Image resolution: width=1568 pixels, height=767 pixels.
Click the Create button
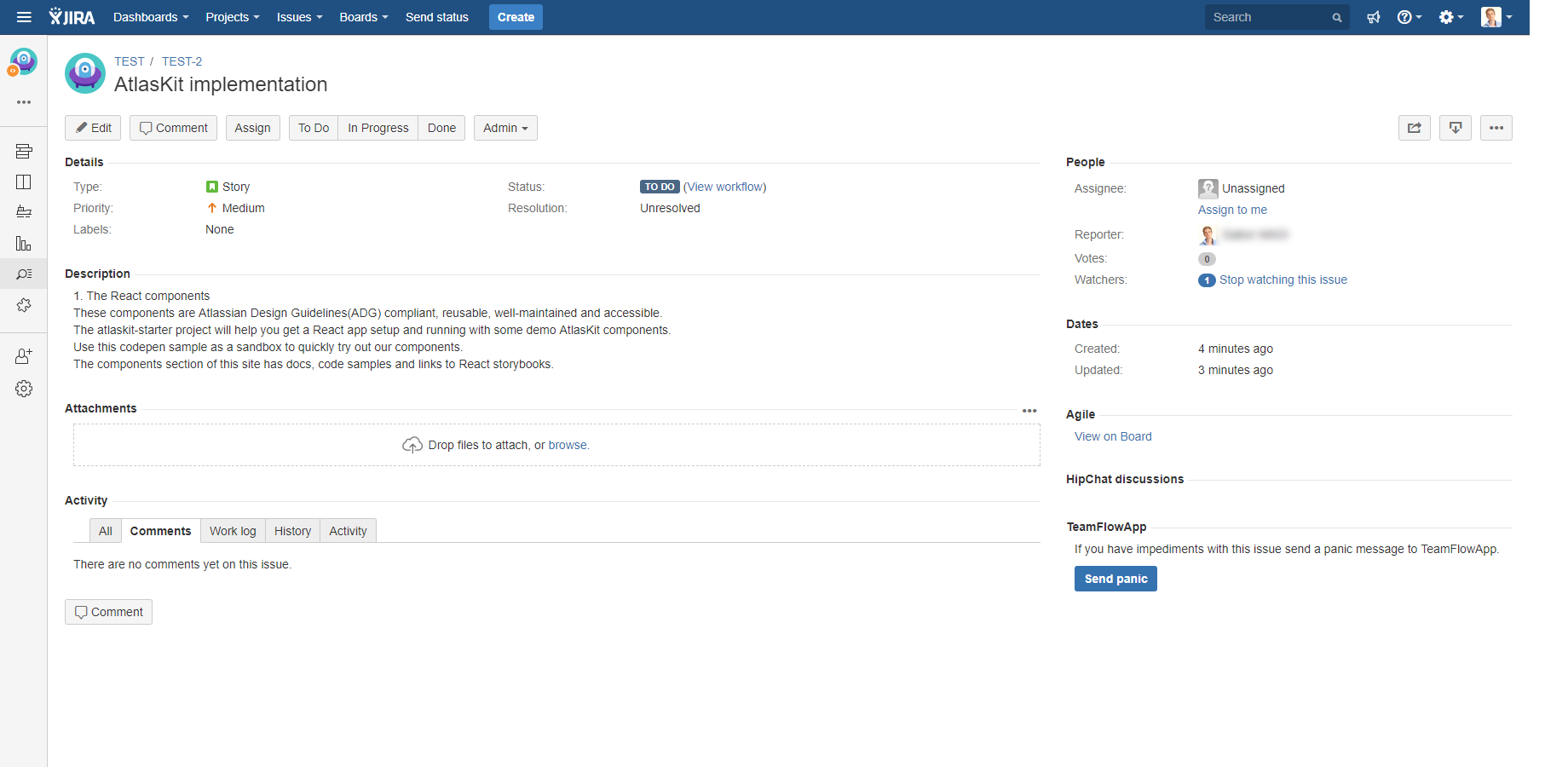pyautogui.click(x=516, y=17)
